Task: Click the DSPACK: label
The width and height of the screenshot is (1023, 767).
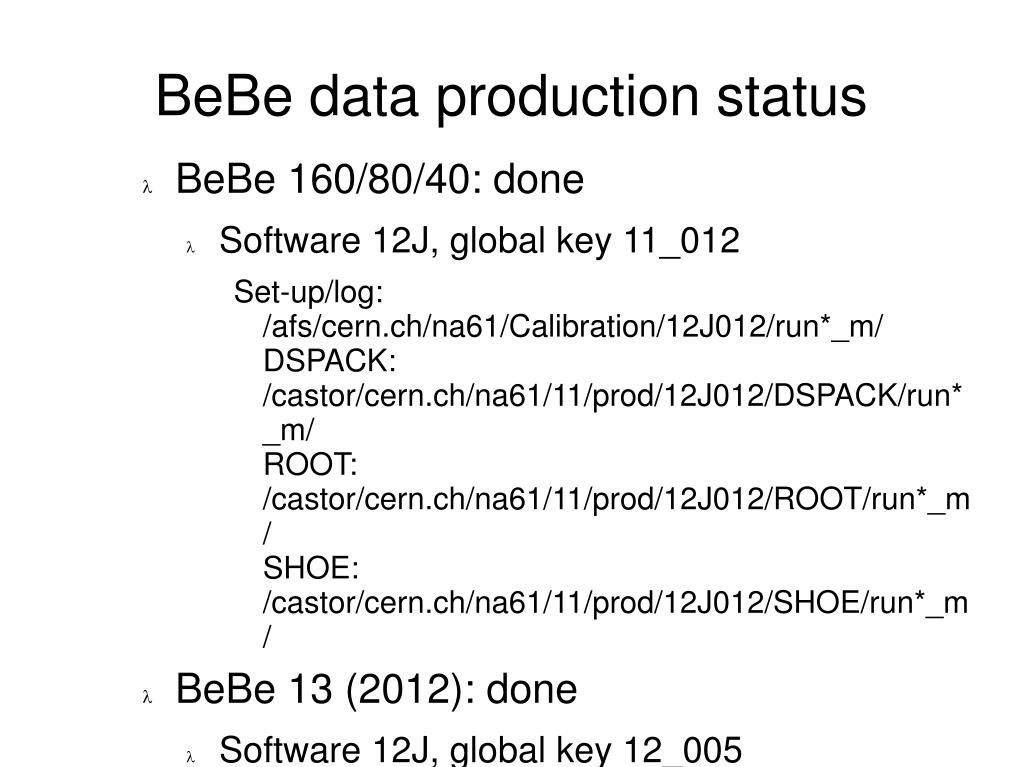Action: pos(329,361)
